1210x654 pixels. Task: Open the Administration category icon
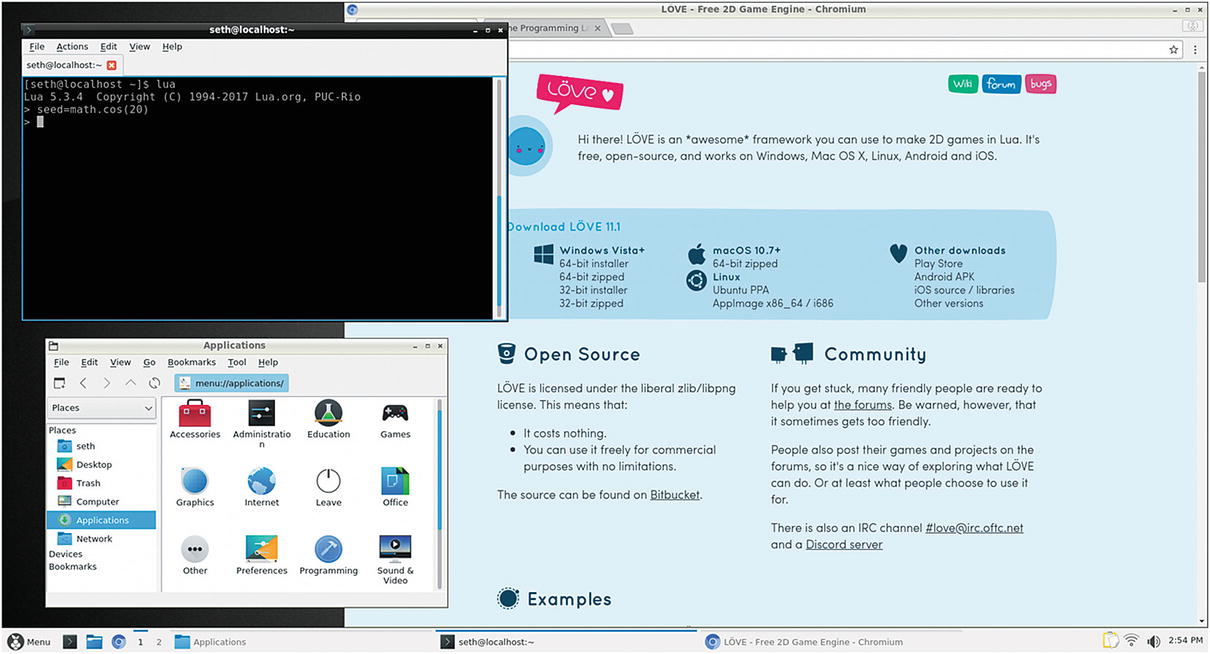tap(261, 412)
